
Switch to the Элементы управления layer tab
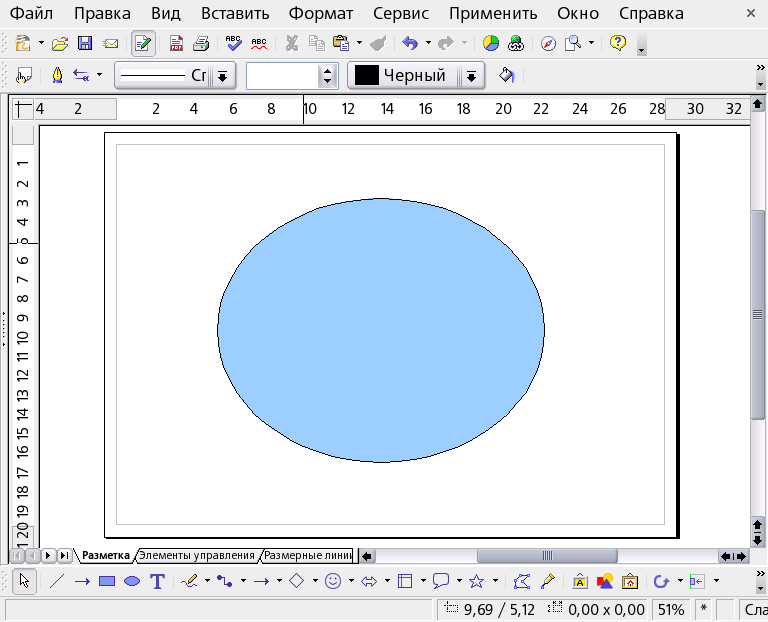point(196,555)
